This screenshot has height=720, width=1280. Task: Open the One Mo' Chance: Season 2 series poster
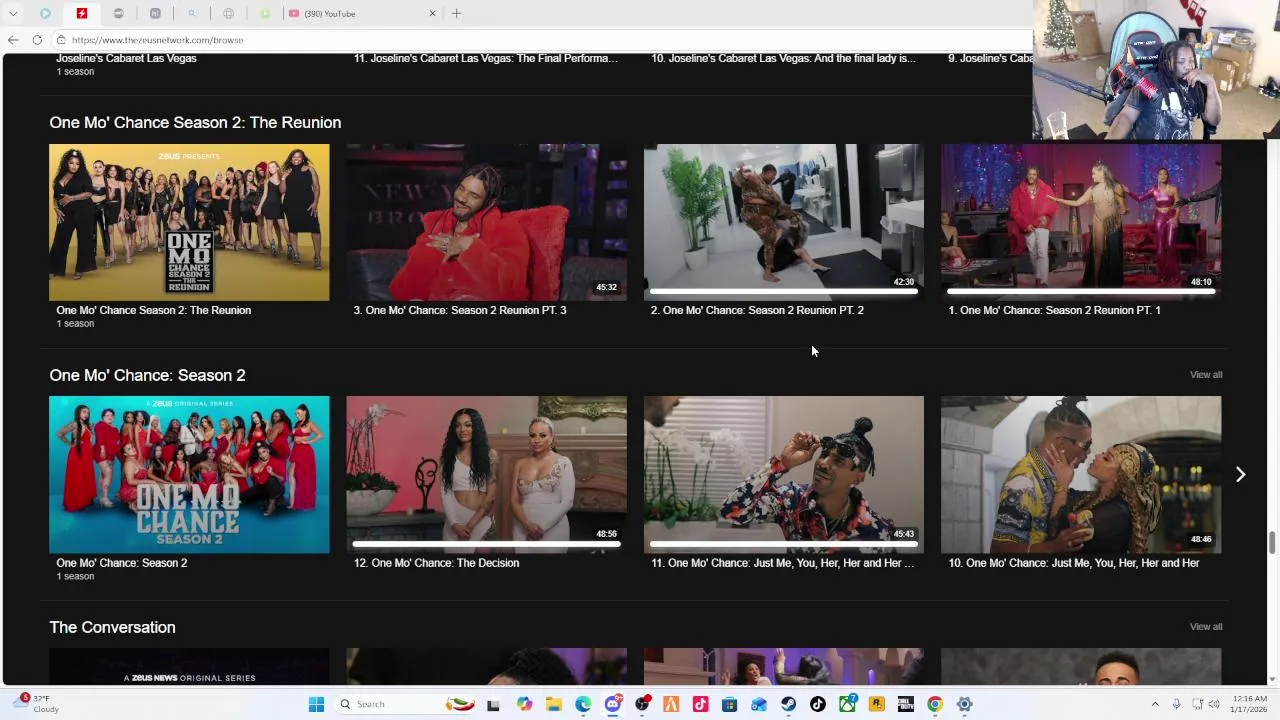(189, 475)
